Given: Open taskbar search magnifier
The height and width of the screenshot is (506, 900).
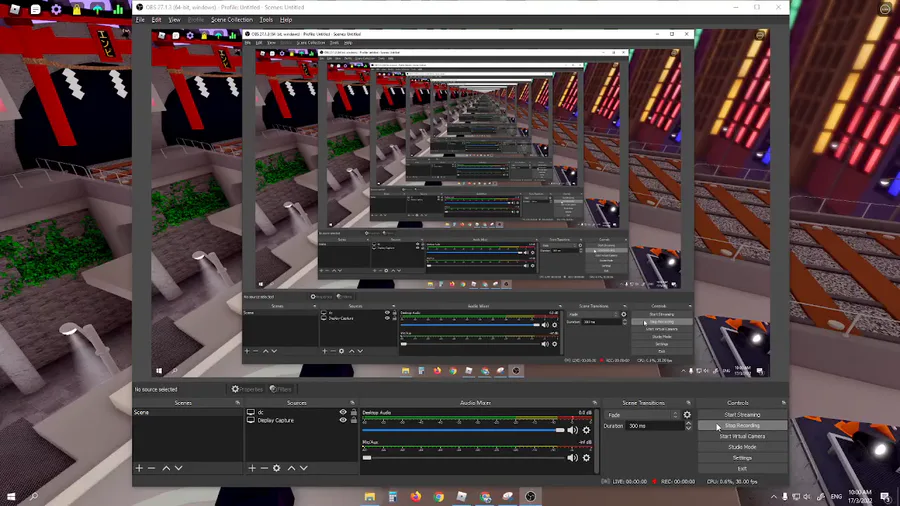Looking at the screenshot, I should point(33,496).
